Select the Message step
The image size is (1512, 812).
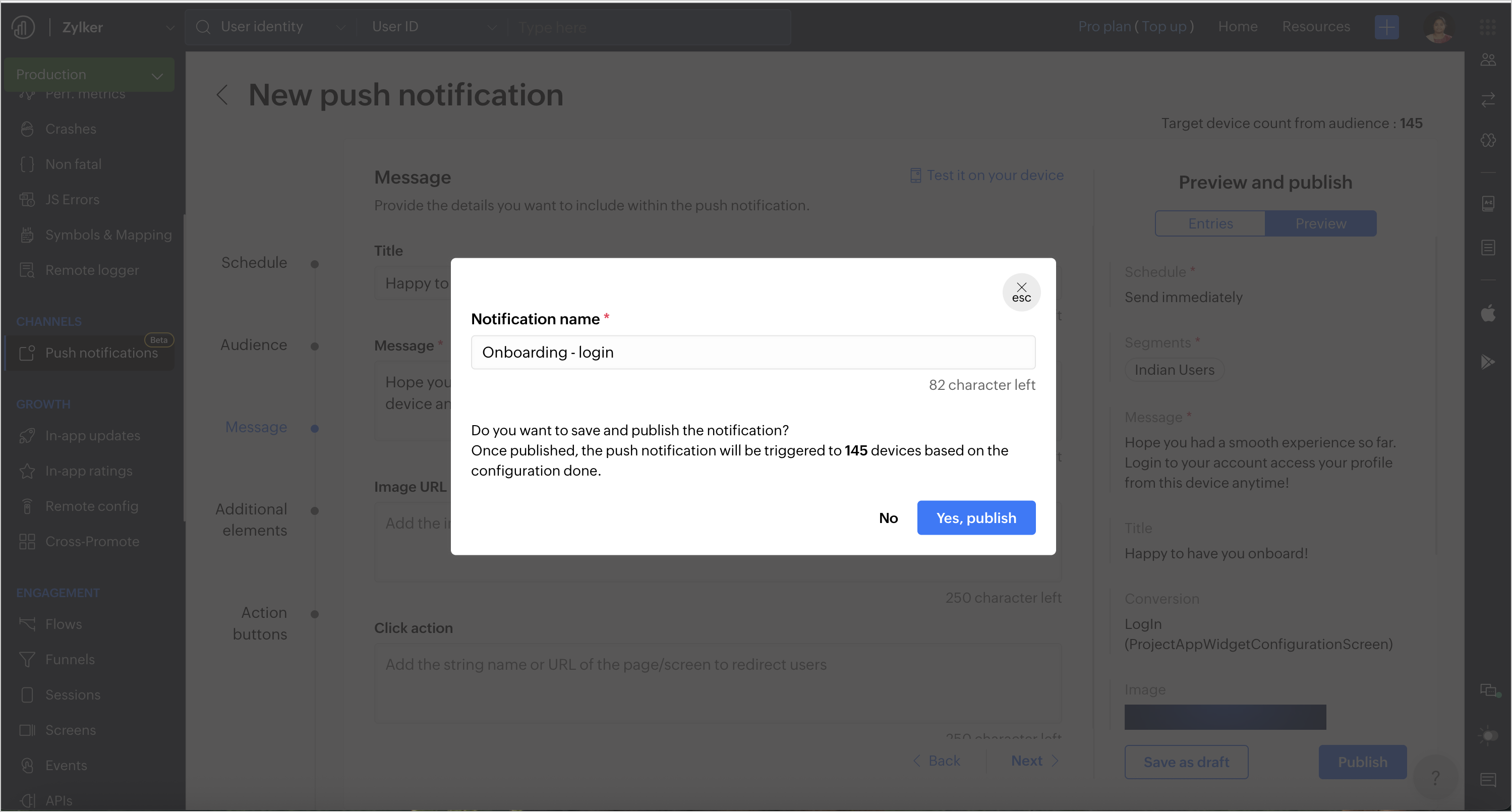click(x=256, y=427)
